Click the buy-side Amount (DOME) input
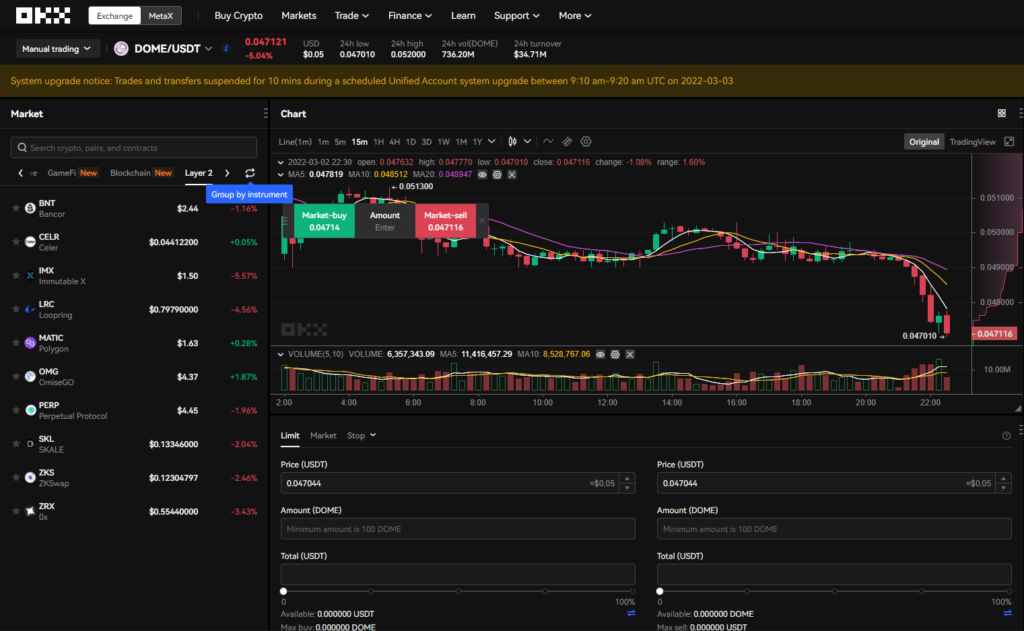The width and height of the screenshot is (1024, 631). point(458,529)
